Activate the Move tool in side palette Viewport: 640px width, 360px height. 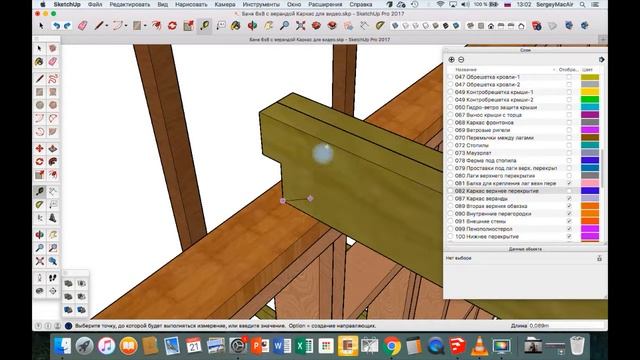[x=40, y=149]
